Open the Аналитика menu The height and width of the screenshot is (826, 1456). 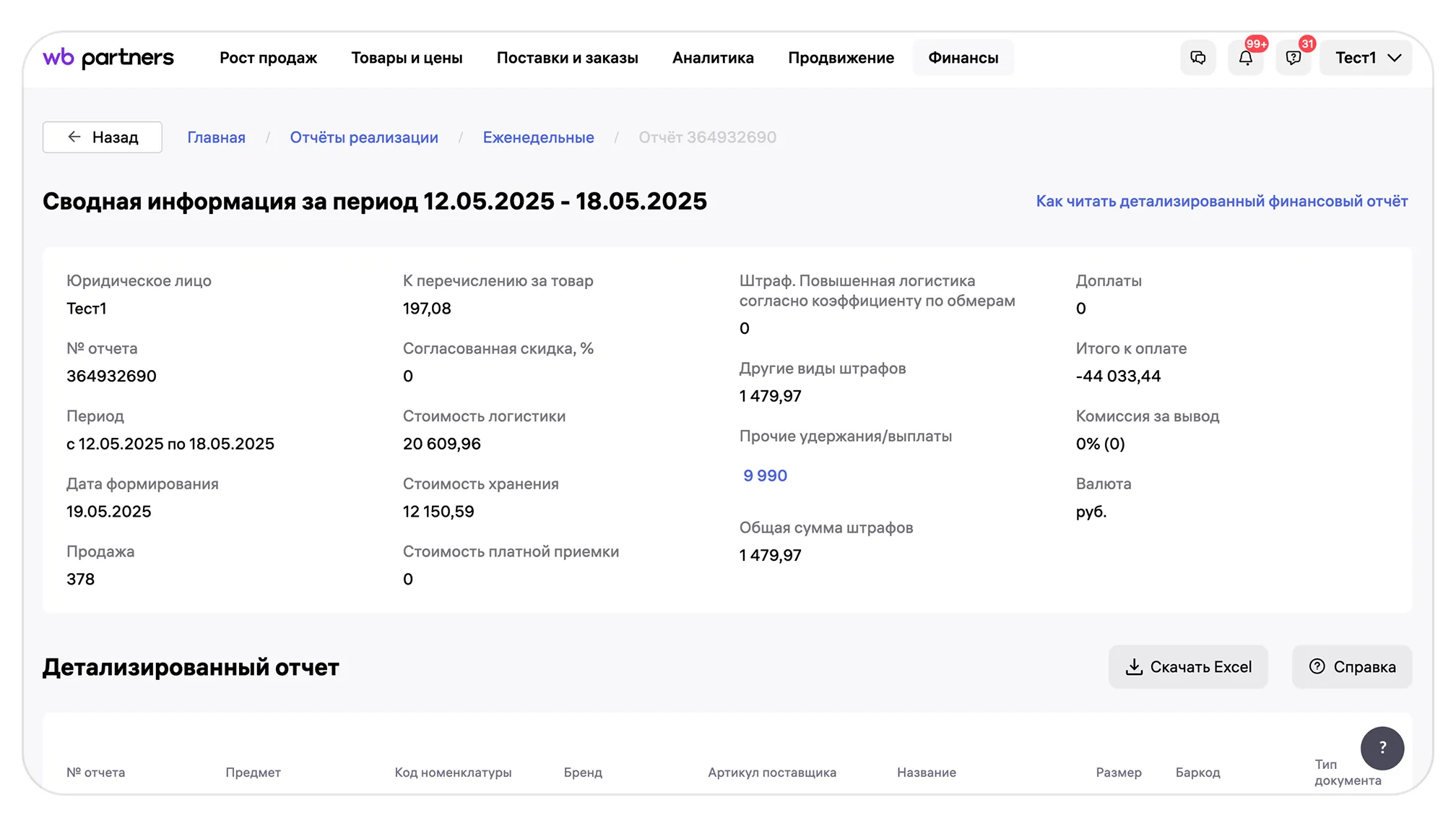pos(713,58)
